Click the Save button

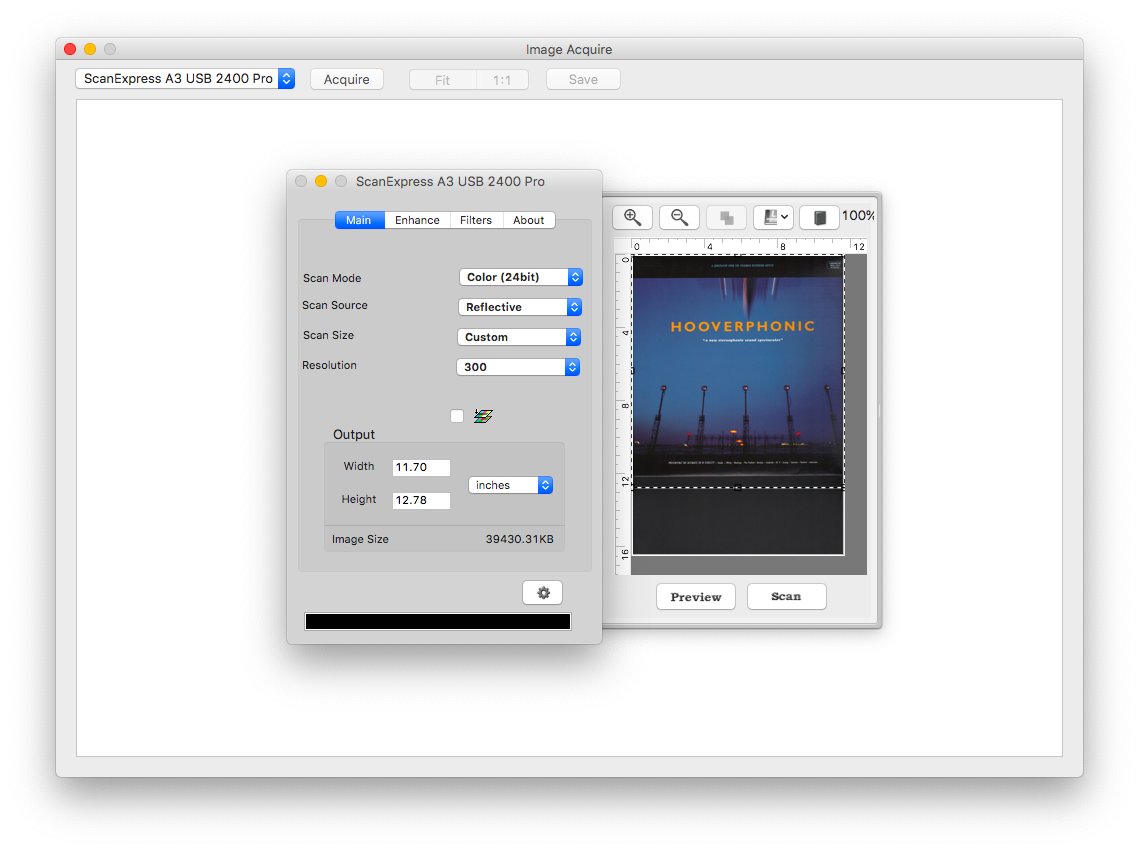[x=583, y=79]
